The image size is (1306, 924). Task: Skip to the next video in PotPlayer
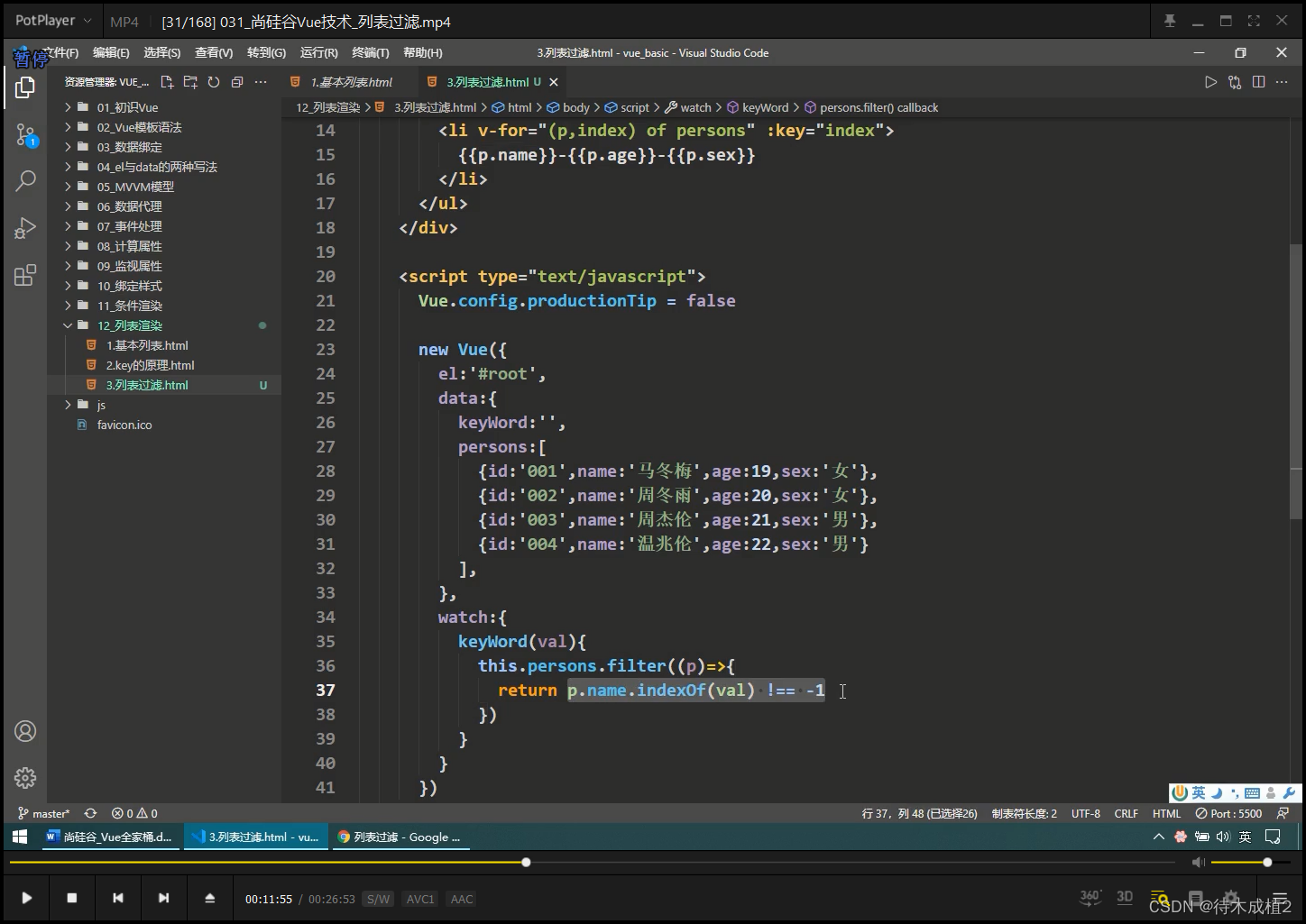pyautogui.click(x=163, y=898)
